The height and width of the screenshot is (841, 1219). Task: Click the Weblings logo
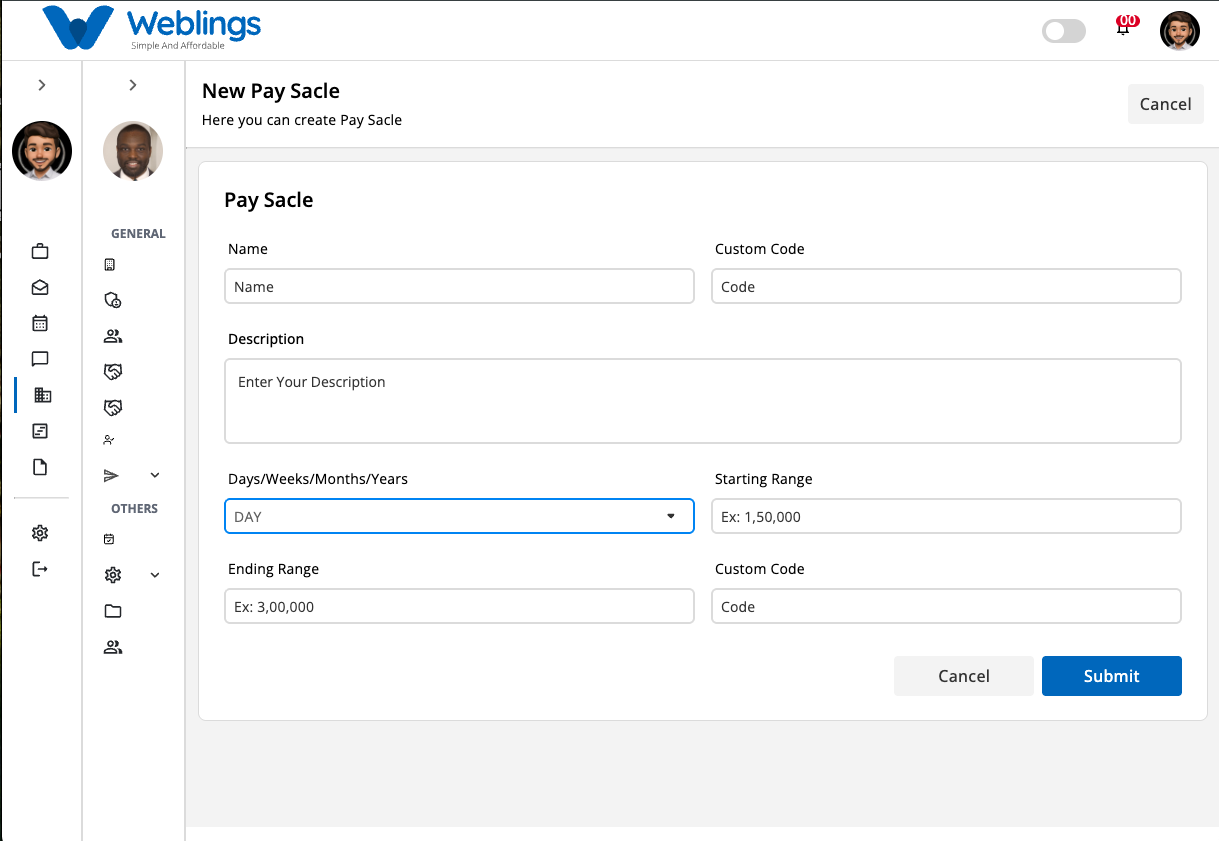(x=151, y=28)
